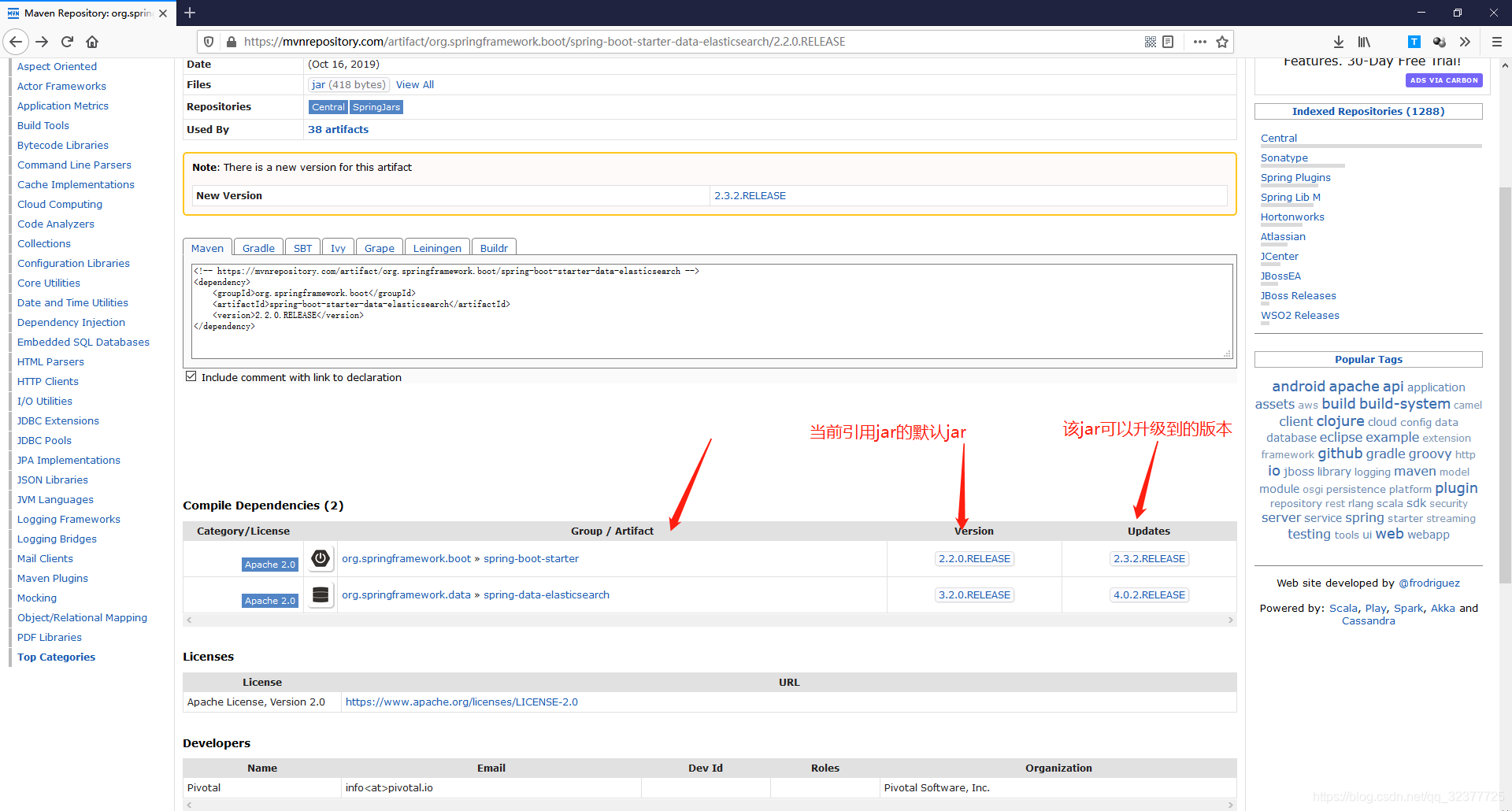Select the Central repository badge

point(328,107)
